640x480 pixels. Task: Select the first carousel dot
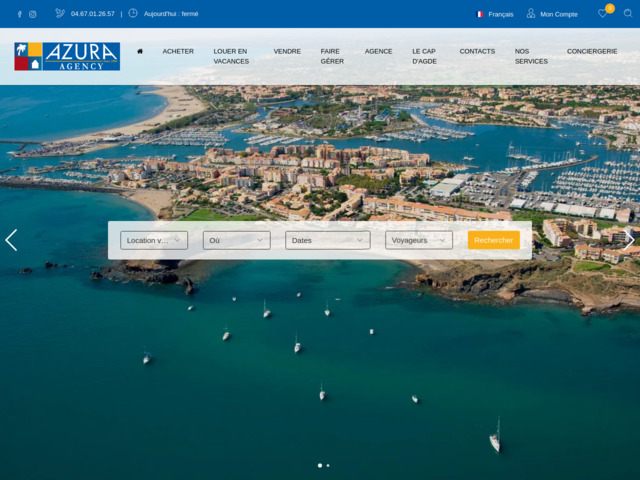click(x=320, y=465)
